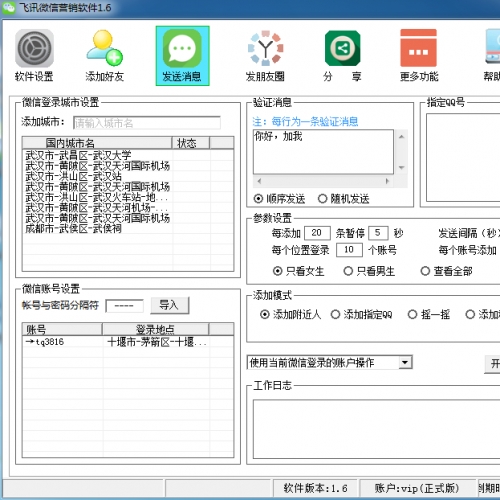Viewport: 500px width, 500px height.
Task: Open the 软件设置 settings icon
Action: click(34, 56)
